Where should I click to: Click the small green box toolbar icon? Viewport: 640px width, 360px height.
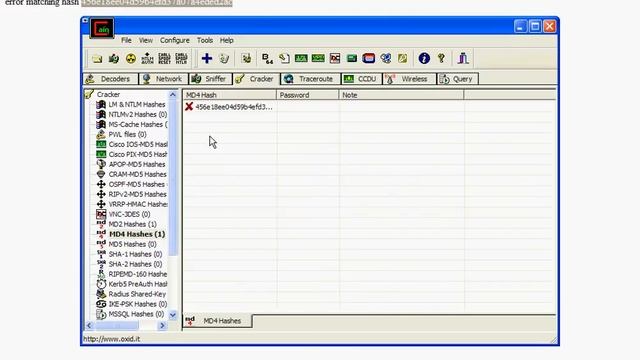click(x=352, y=59)
